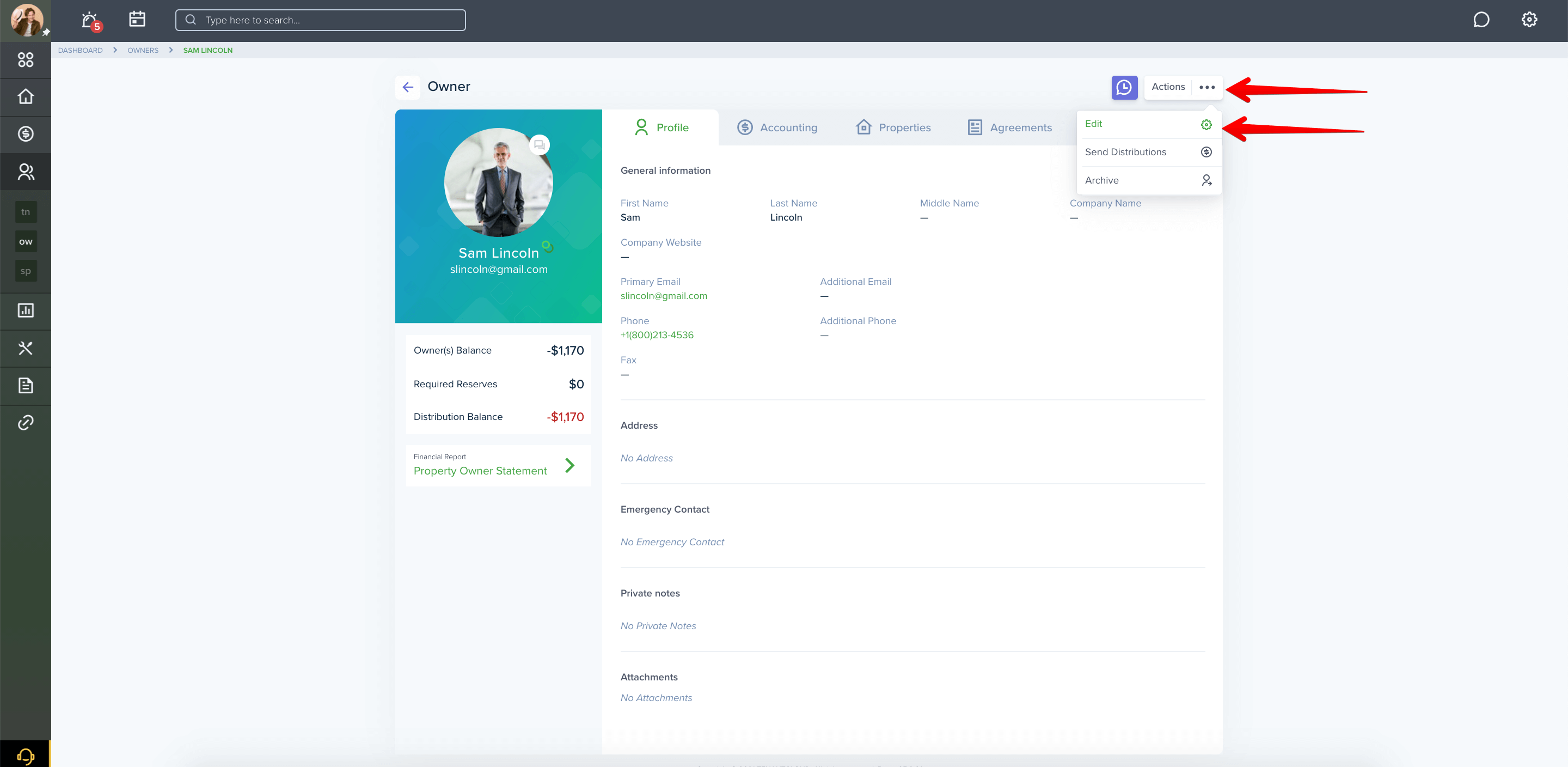Click the gear icon next to Edit
Screen dimensions: 1568x767
[1206, 124]
